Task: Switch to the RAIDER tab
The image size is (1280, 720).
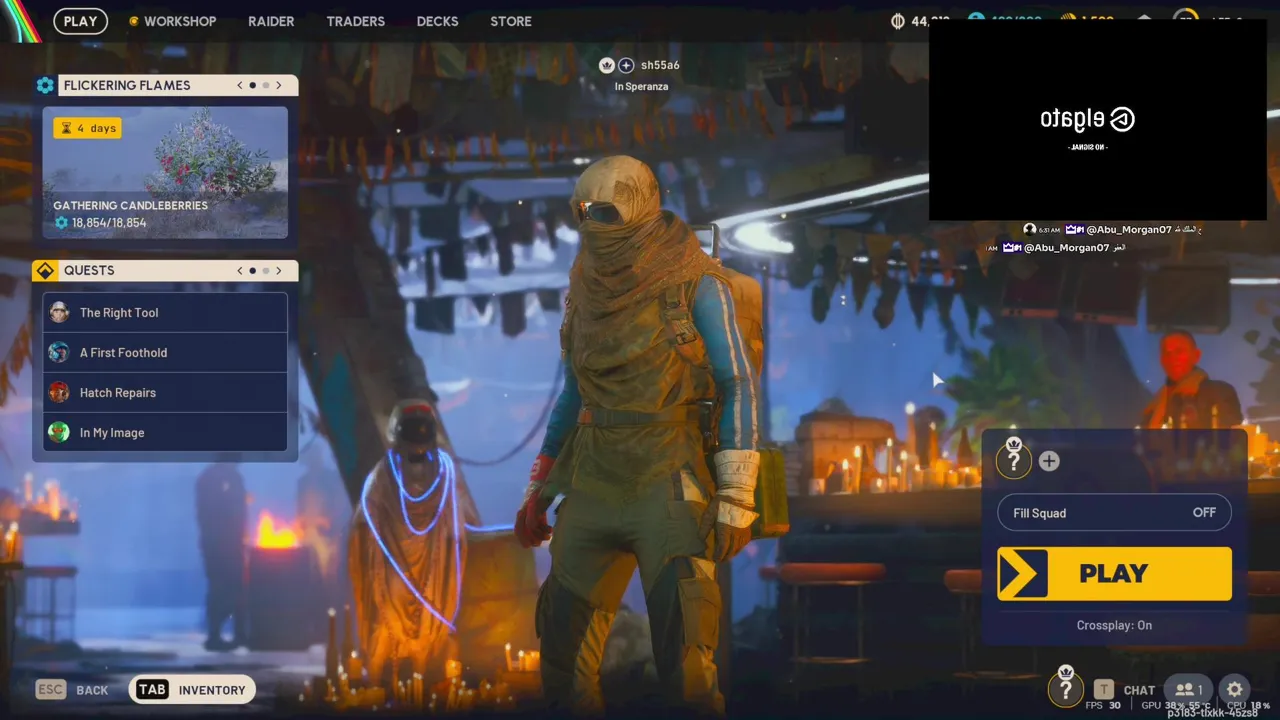Action: pyautogui.click(x=271, y=21)
